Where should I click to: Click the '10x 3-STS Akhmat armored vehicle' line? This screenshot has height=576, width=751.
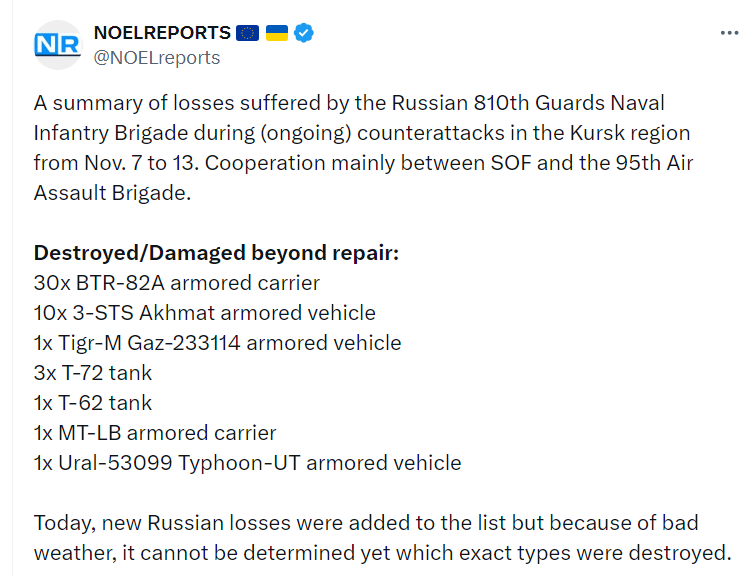pos(205,313)
